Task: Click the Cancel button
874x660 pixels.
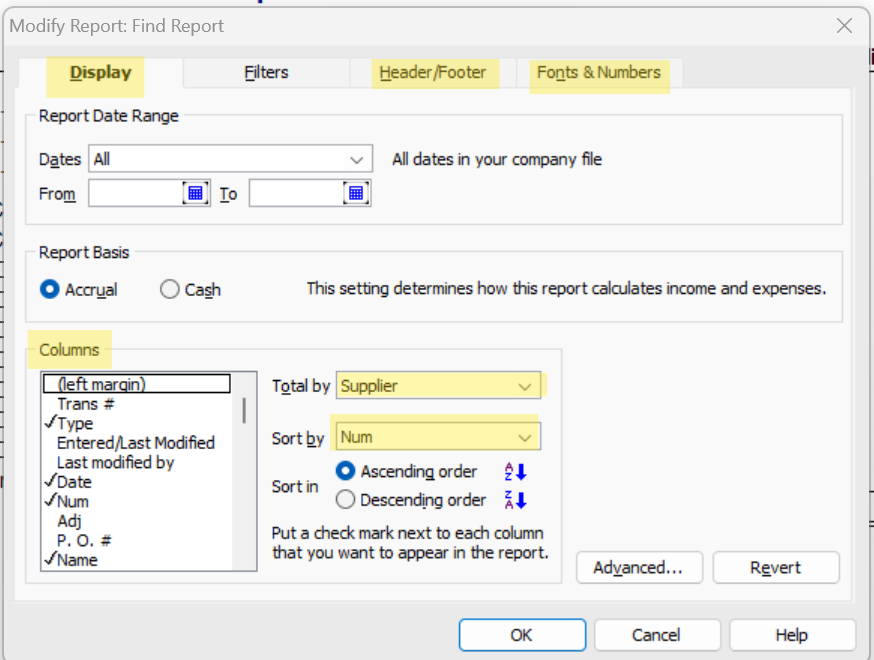Action: [657, 635]
